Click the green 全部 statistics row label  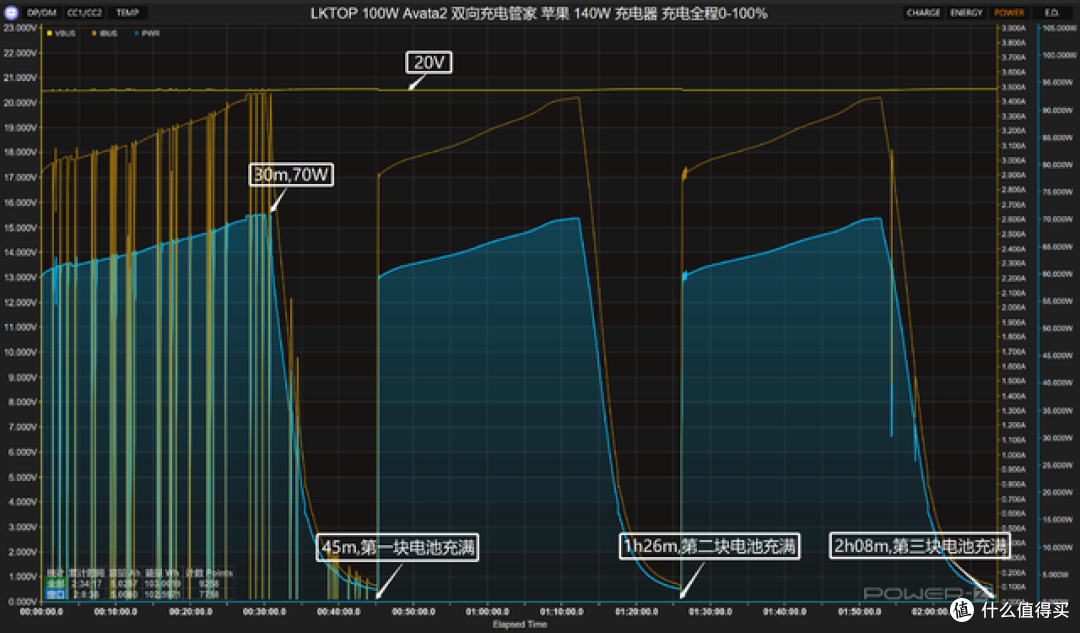click(x=55, y=583)
